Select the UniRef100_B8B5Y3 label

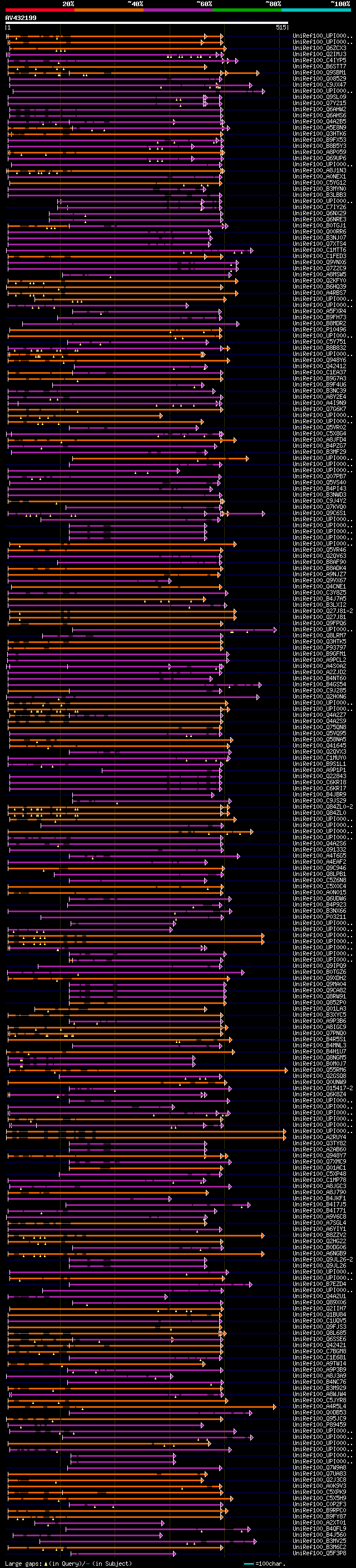click(319, 146)
